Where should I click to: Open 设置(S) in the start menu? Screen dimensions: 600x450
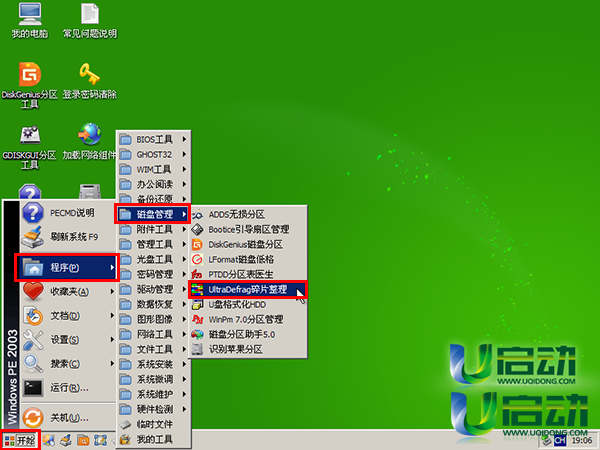(x=67, y=340)
